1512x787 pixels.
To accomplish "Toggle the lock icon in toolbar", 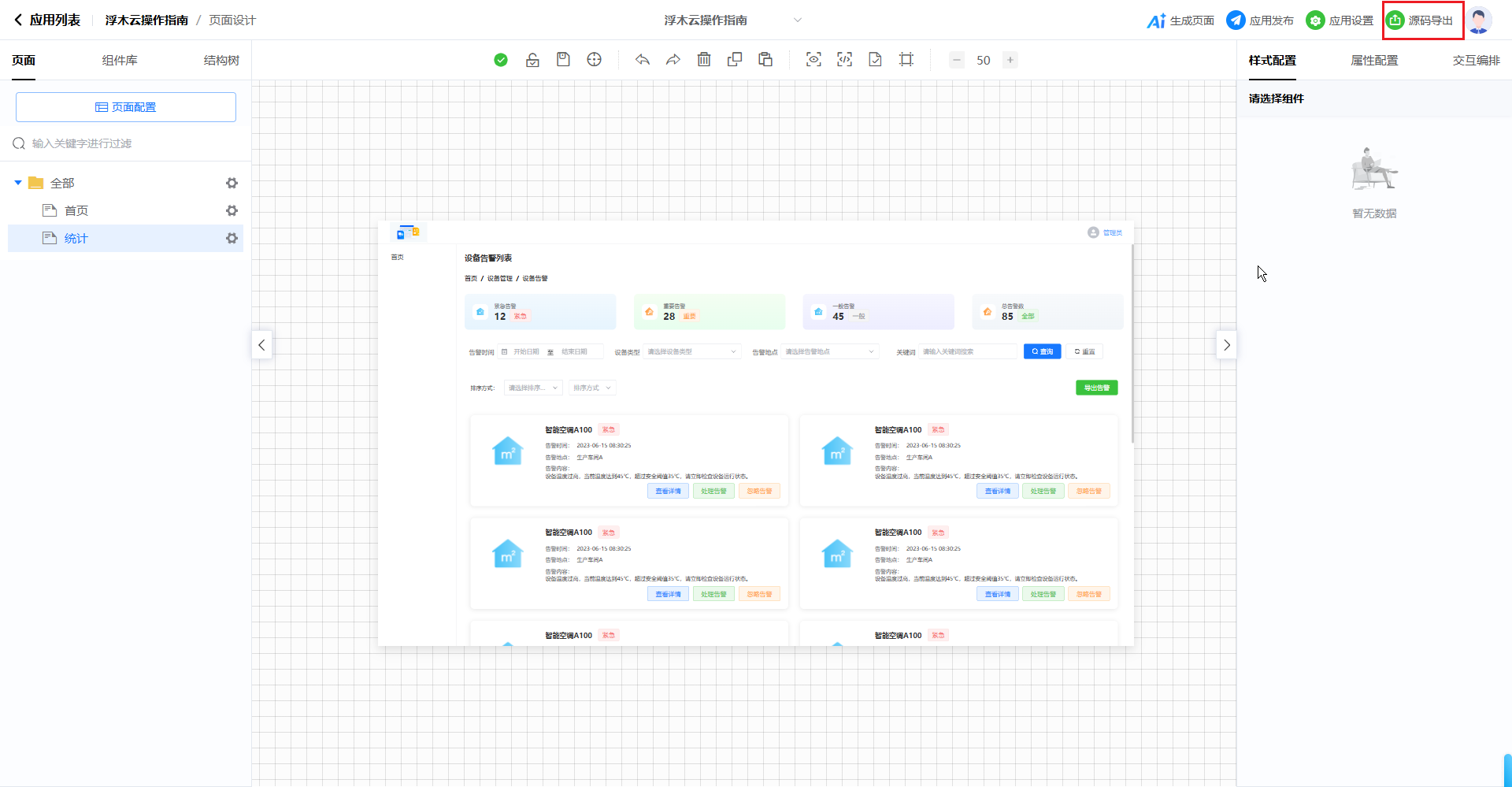I will tap(532, 60).
